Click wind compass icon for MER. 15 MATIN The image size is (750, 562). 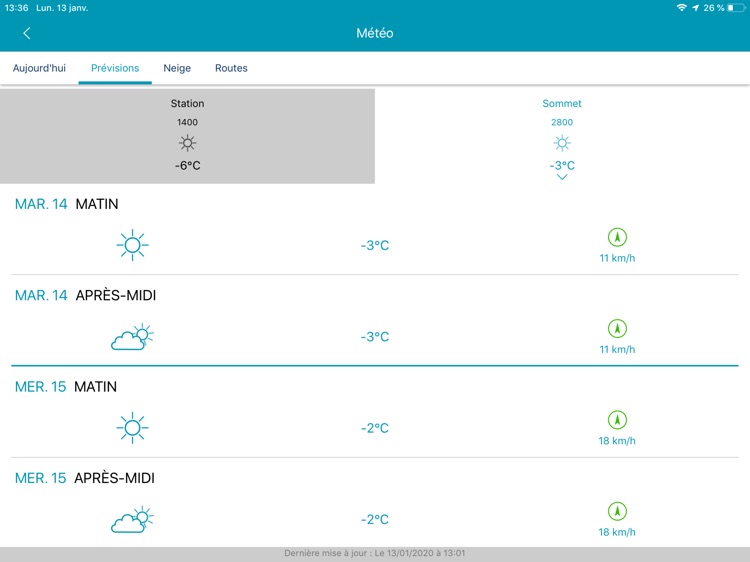coord(617,420)
